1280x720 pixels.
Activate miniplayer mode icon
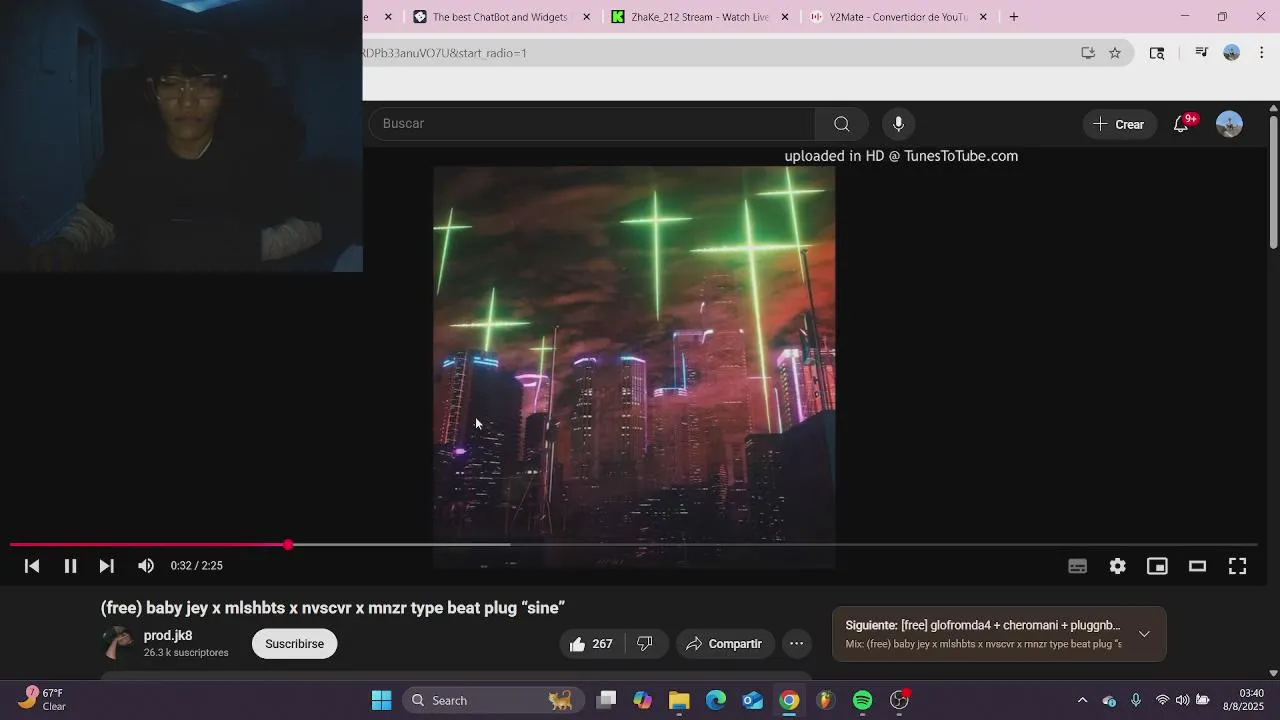click(x=1157, y=566)
